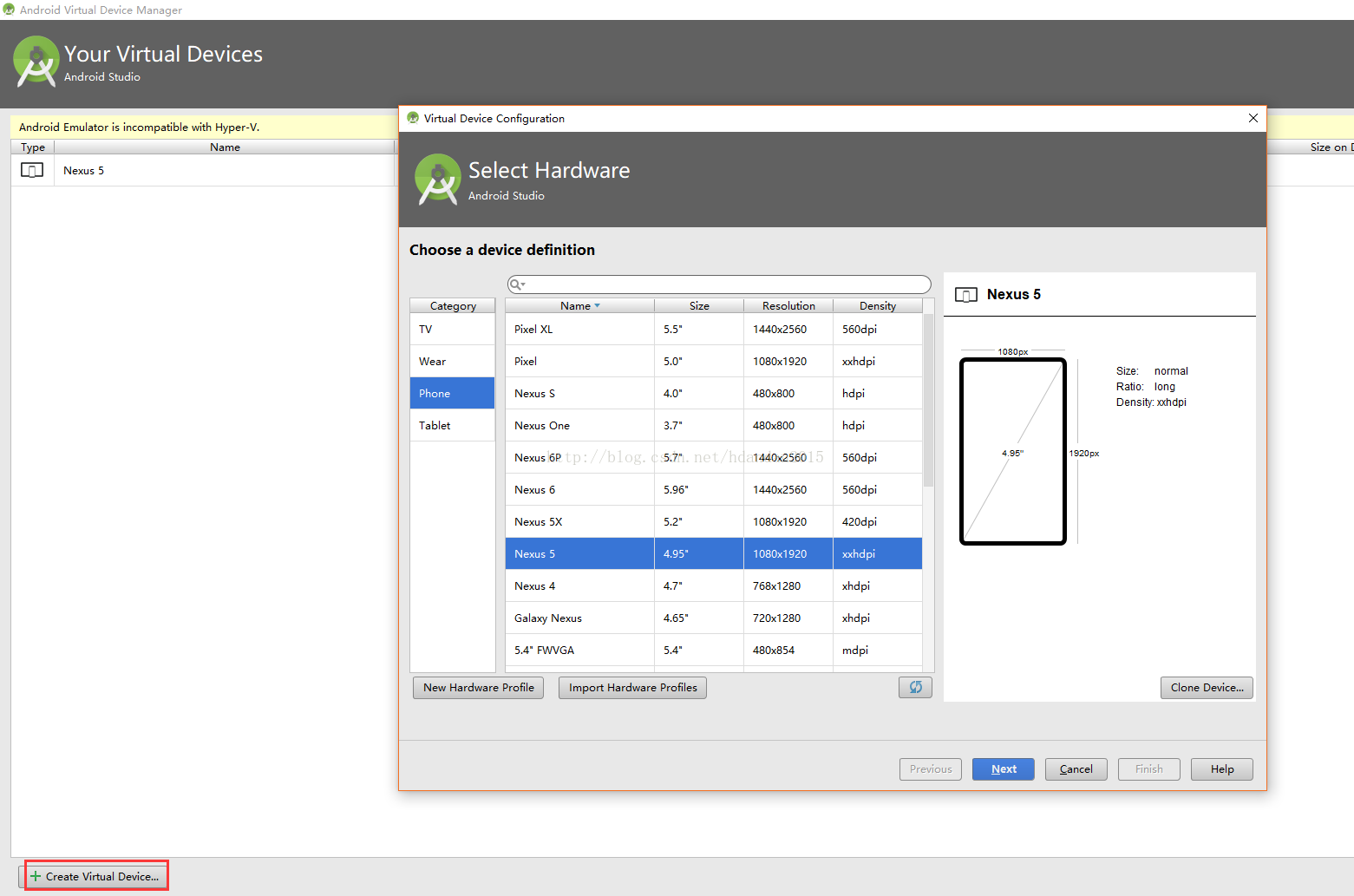
Task: Select the Nexus 5X device row
Action: click(714, 521)
